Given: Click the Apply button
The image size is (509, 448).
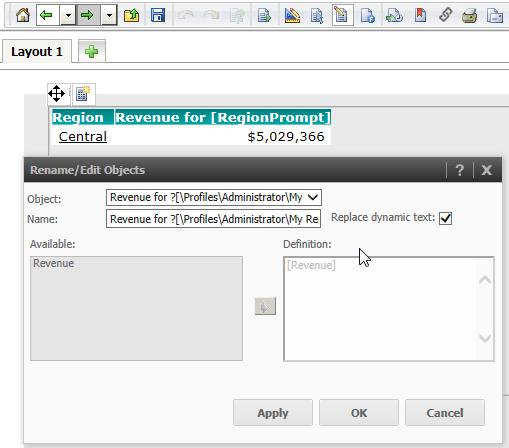Looking at the screenshot, I should coord(273,413).
